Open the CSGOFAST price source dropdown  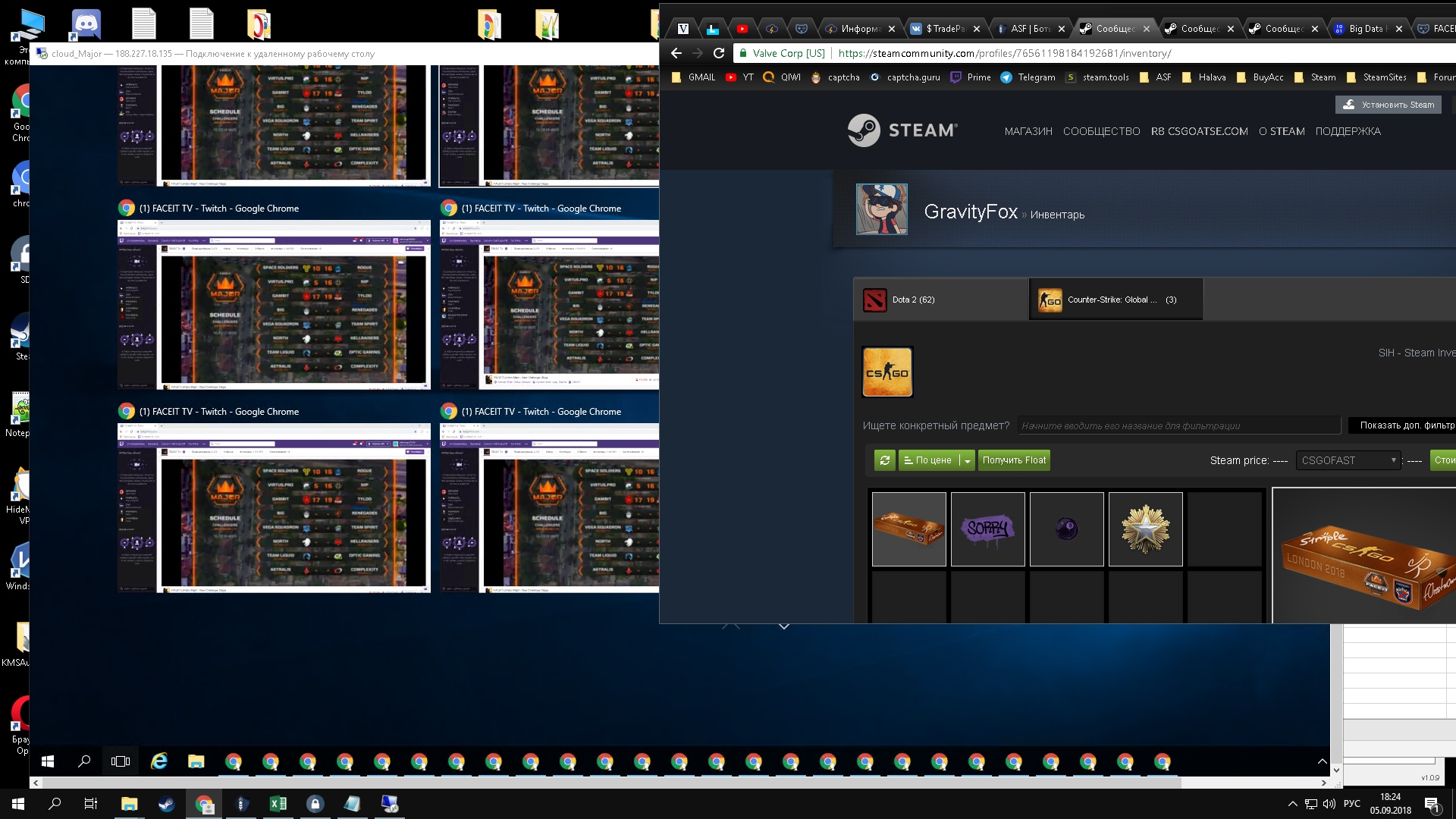click(1348, 460)
